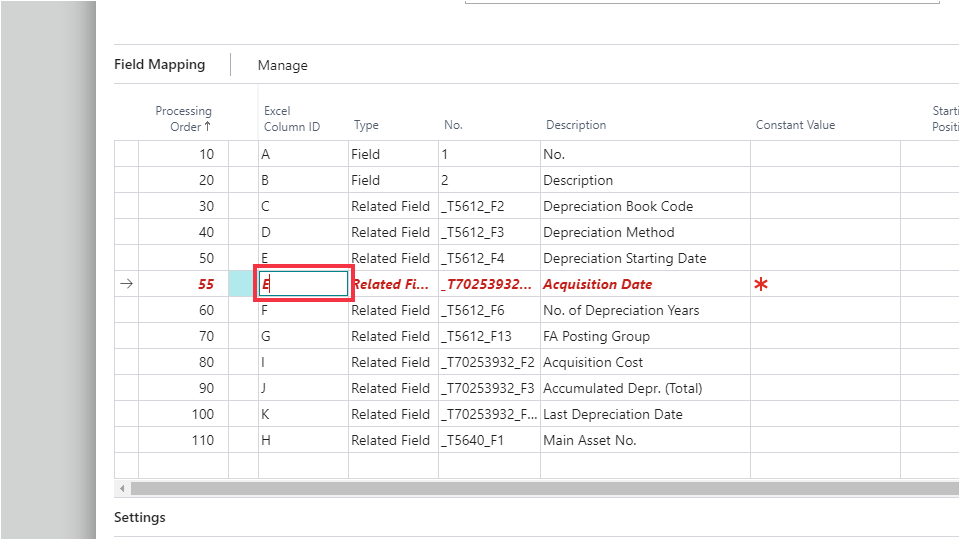Viewport: 960px width, 540px height.
Task: Sort by the Processing Order column header
Action: (183, 118)
